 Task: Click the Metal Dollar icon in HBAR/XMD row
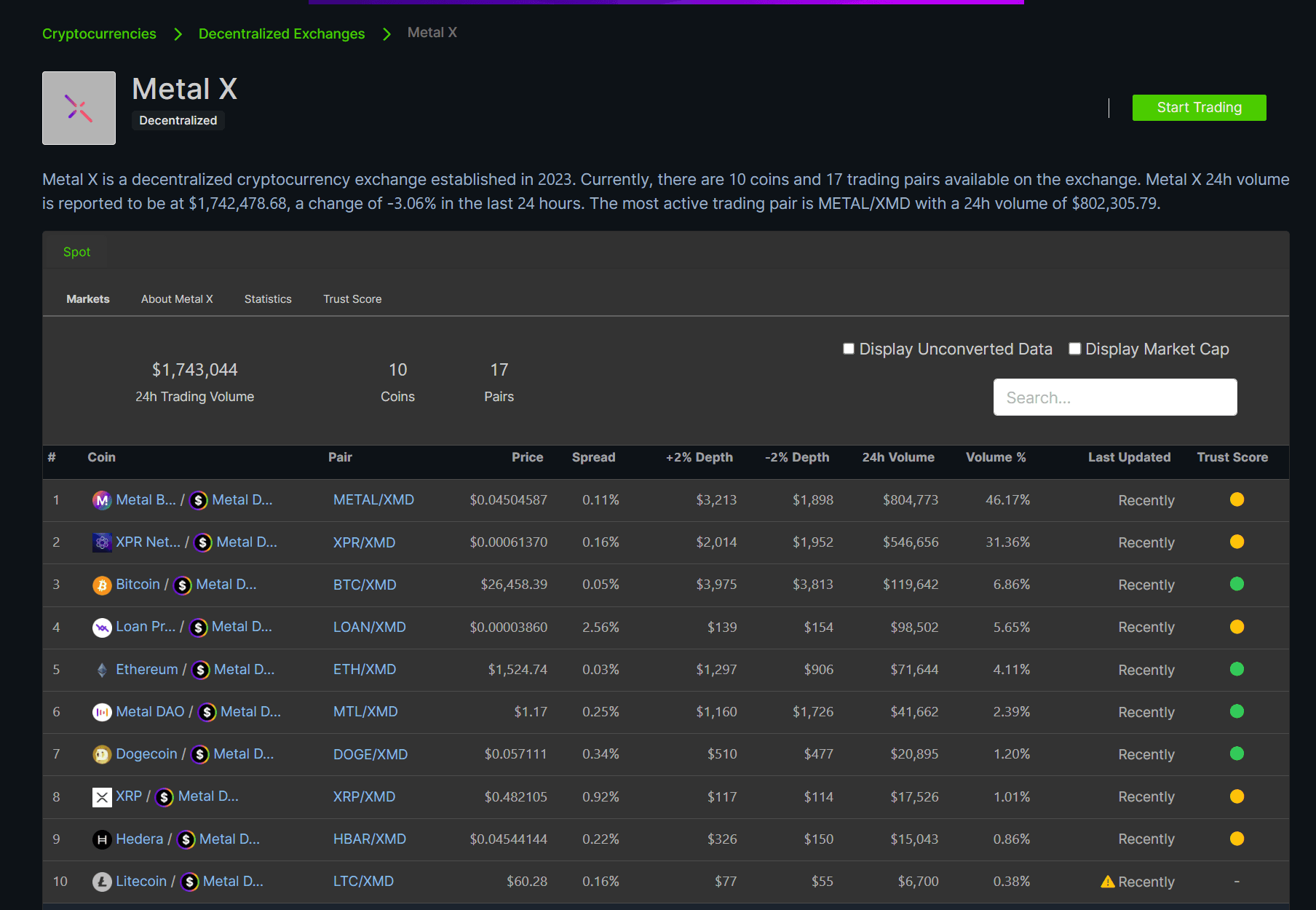point(186,839)
